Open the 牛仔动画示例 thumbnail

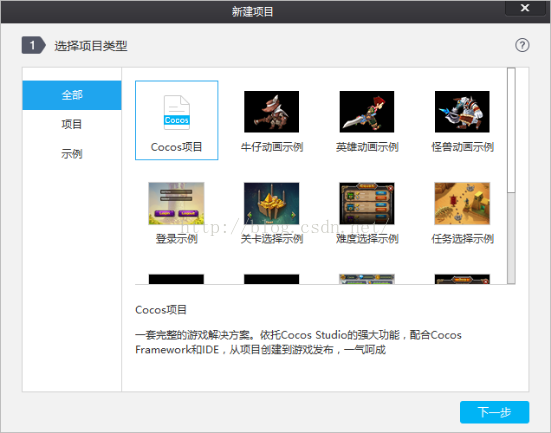(272, 112)
